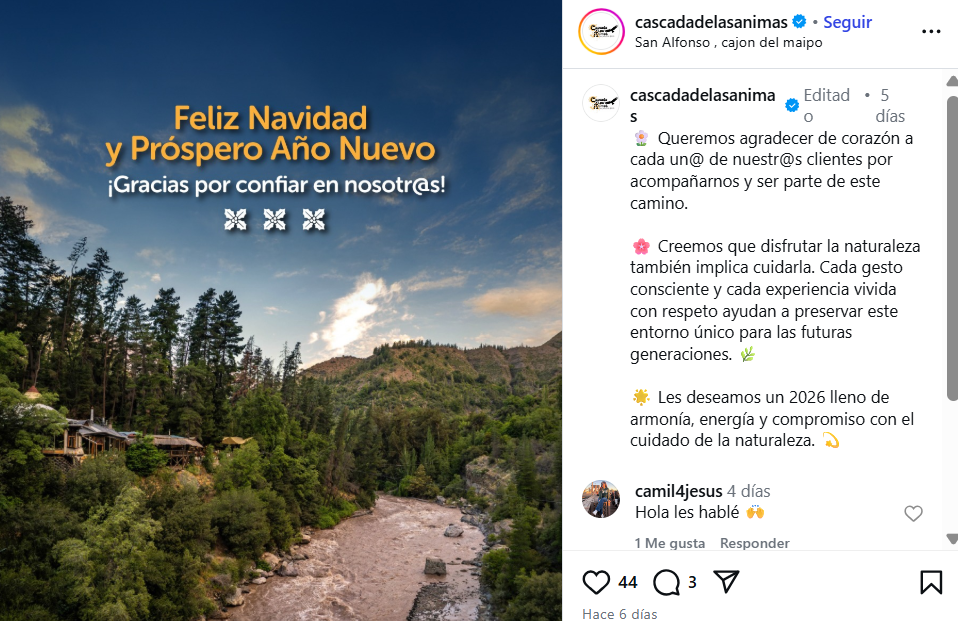Reply to camil4jesus with Responder

click(755, 543)
